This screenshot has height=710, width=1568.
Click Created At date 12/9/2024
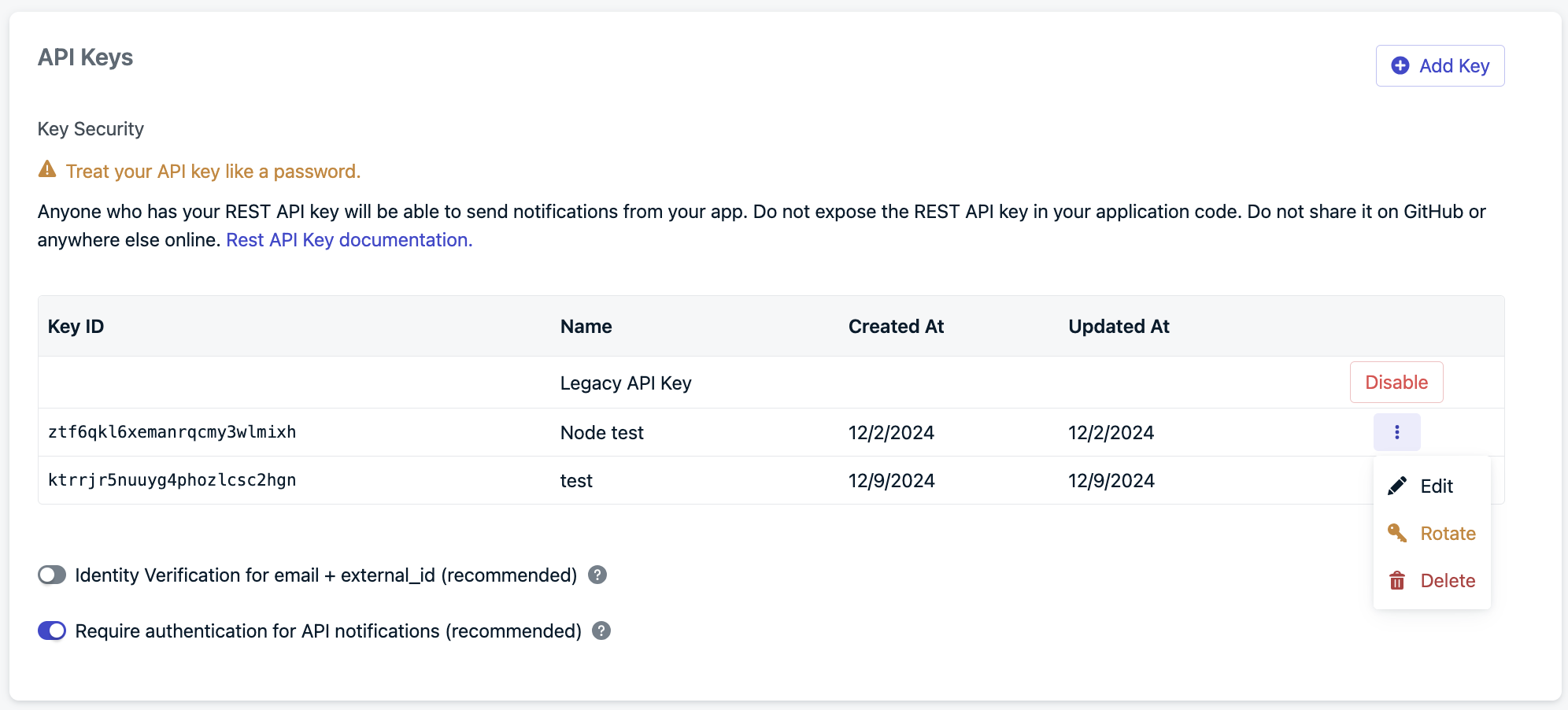(x=891, y=481)
